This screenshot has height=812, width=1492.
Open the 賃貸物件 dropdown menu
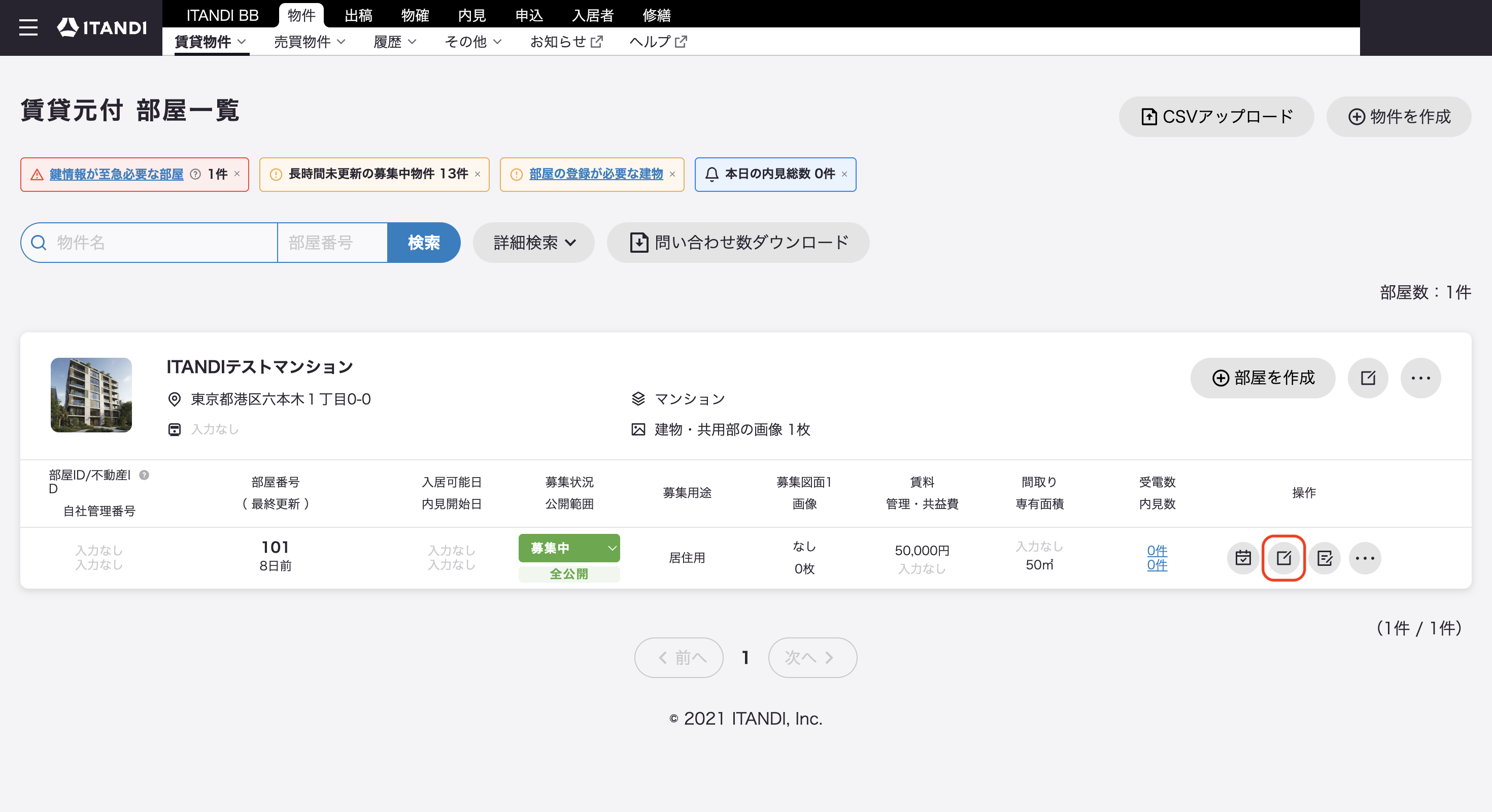point(211,42)
